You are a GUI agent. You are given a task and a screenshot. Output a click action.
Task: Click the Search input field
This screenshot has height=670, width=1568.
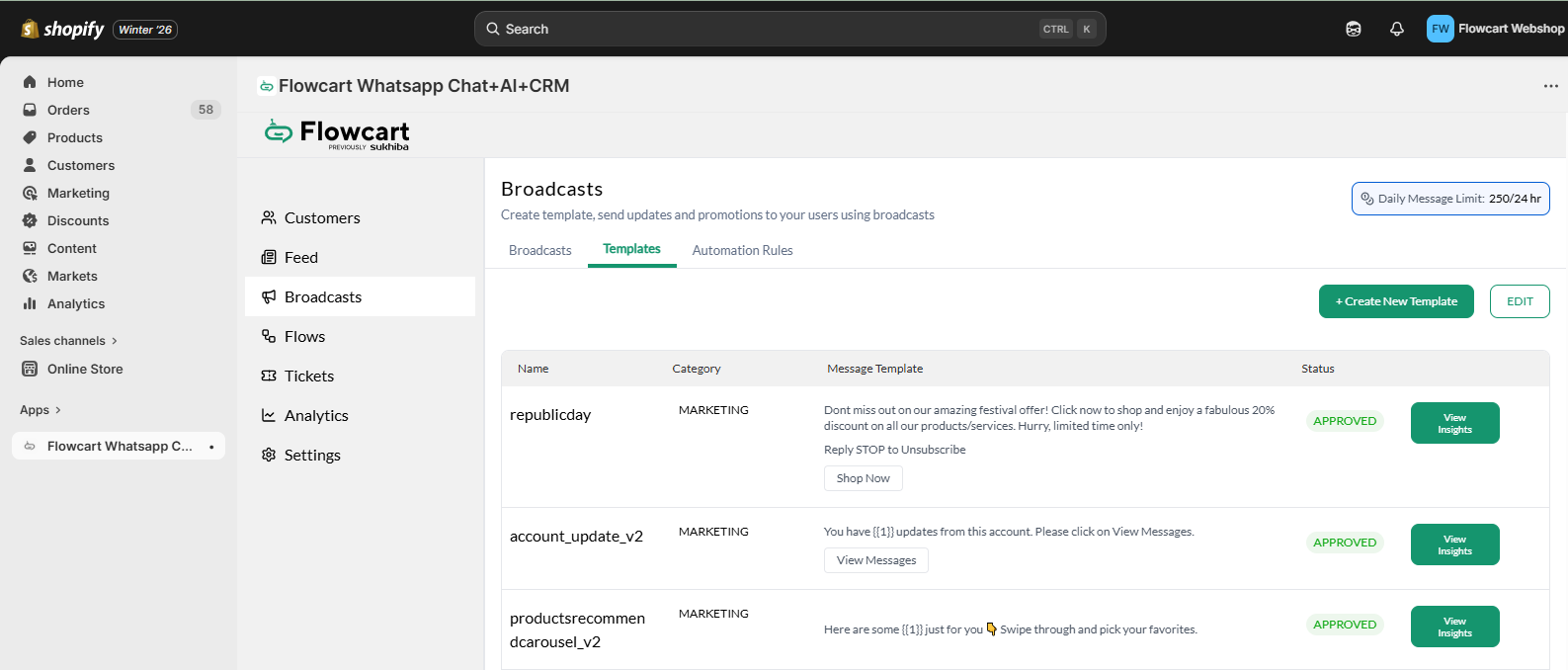coord(790,29)
